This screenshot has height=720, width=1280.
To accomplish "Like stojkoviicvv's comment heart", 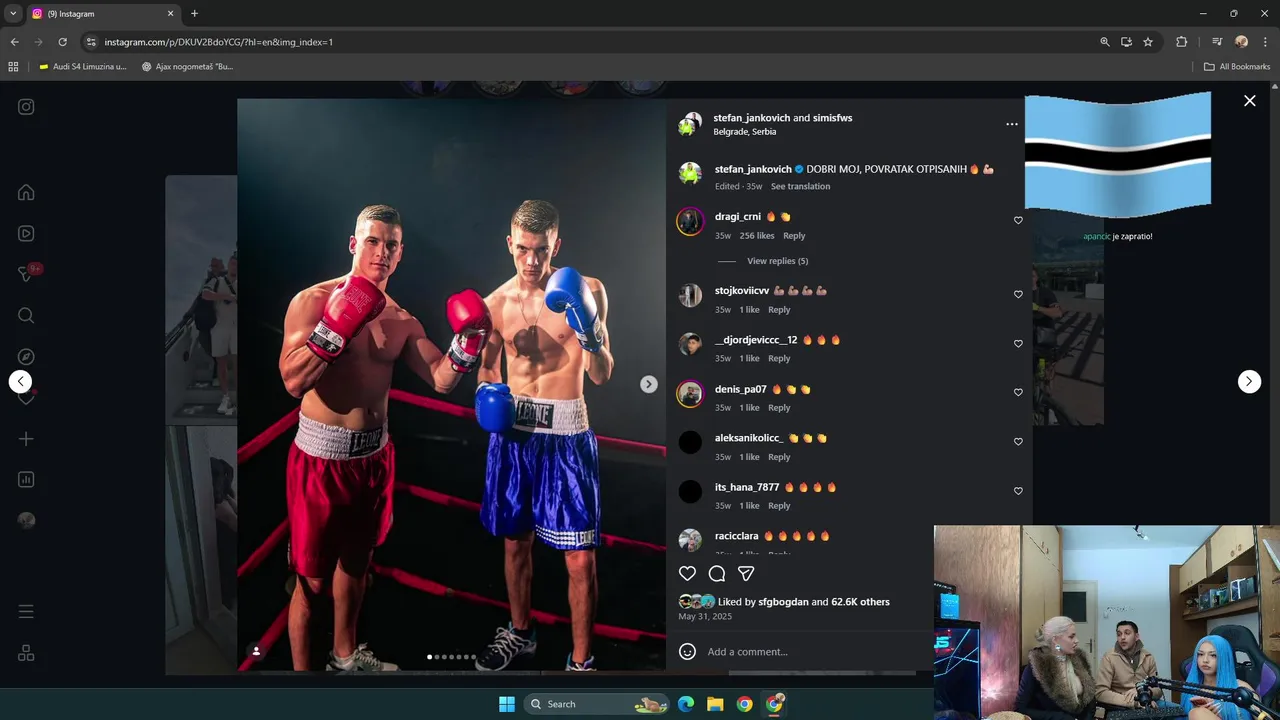I will click(x=1018, y=294).
